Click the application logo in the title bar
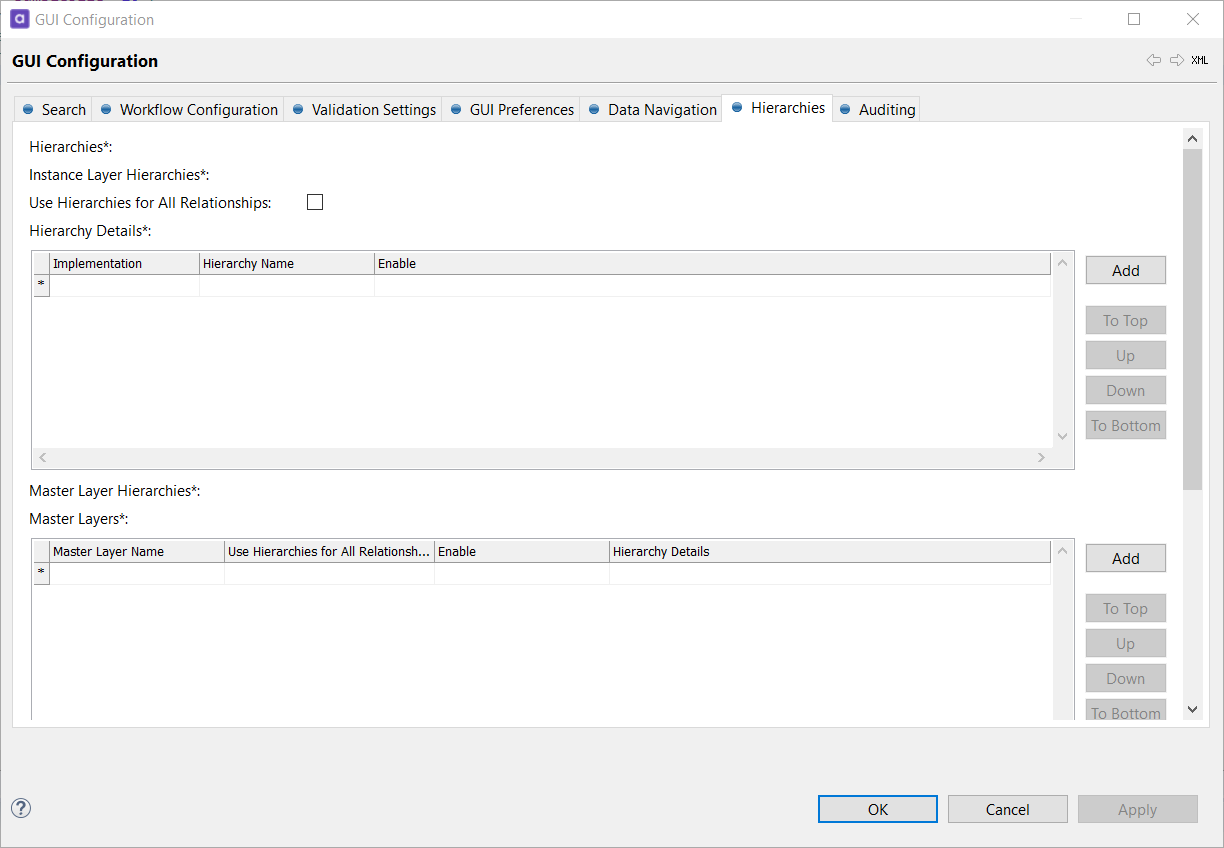The height and width of the screenshot is (848, 1224). [x=19, y=19]
